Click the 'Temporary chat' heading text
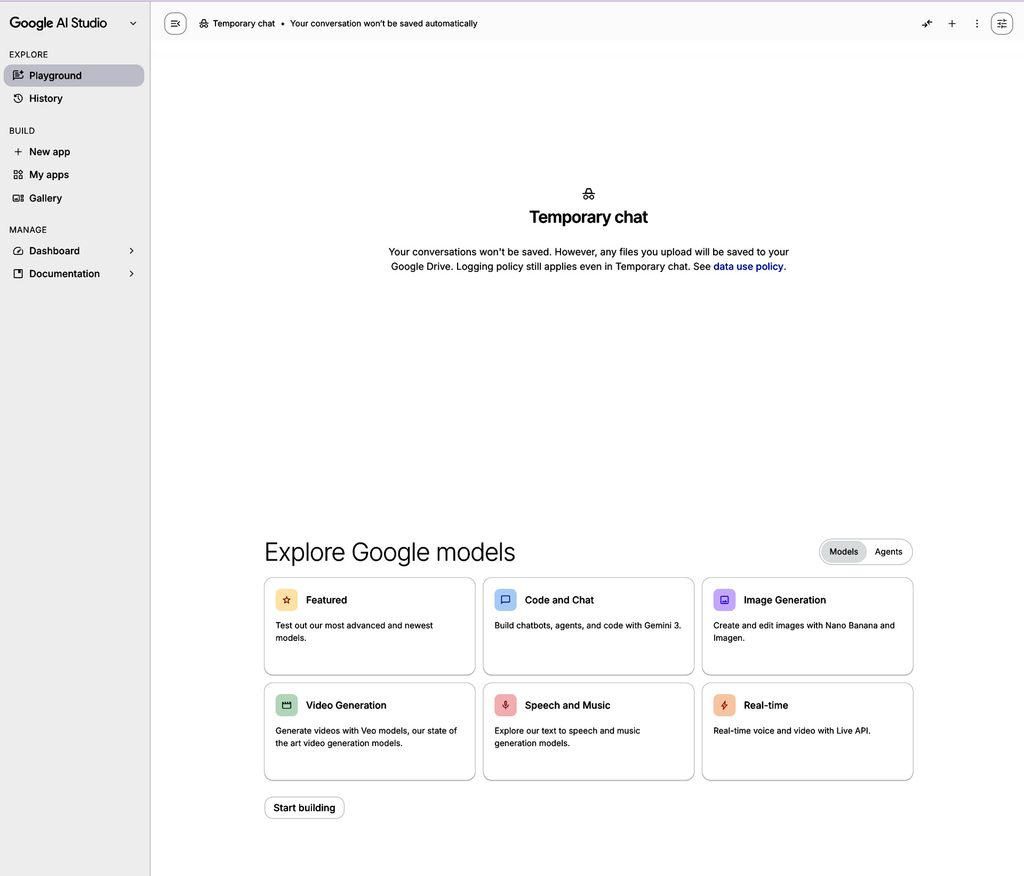Image resolution: width=1024 pixels, height=876 pixels. click(588, 217)
